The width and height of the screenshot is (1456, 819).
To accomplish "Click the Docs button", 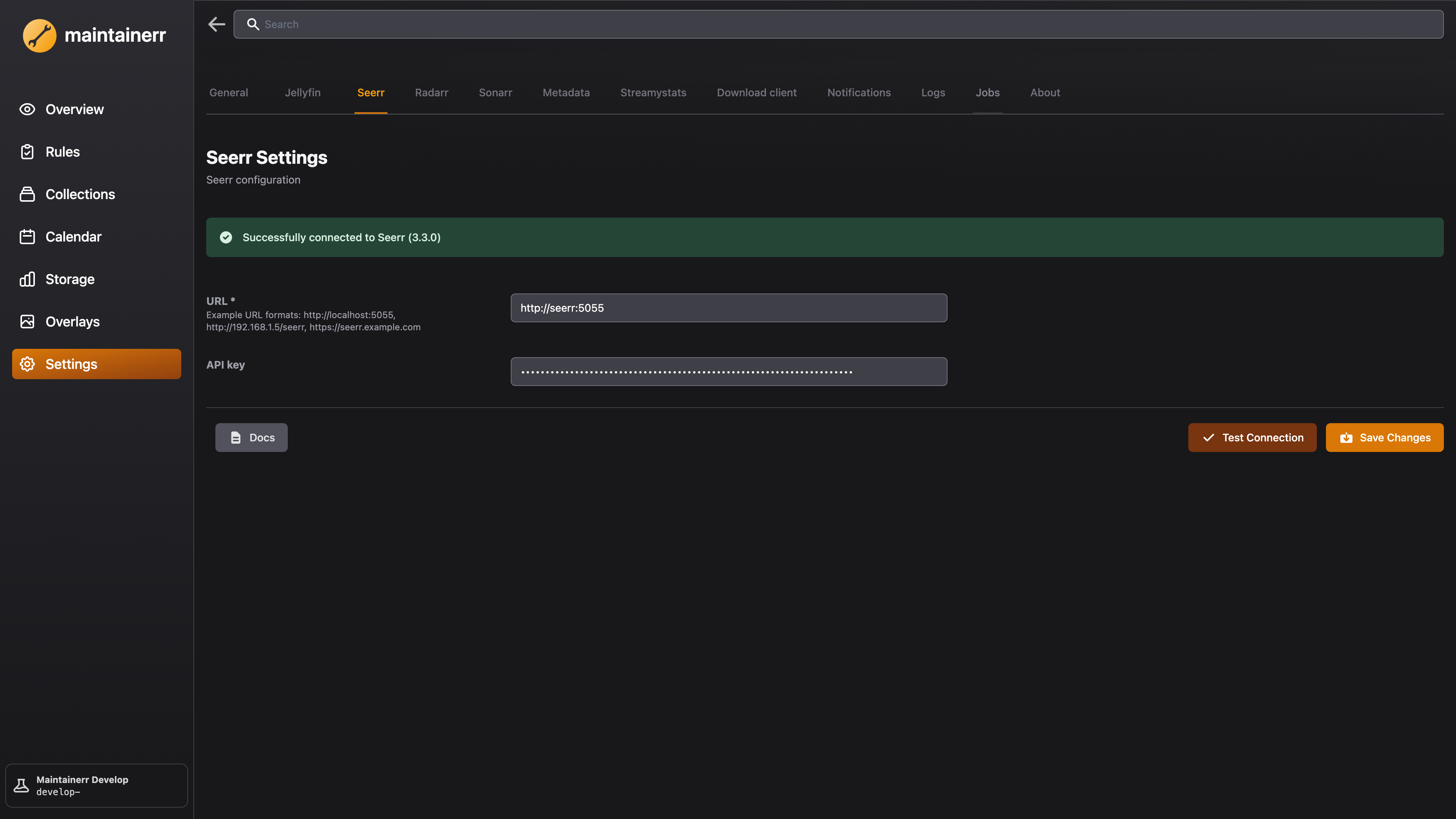I will (251, 438).
